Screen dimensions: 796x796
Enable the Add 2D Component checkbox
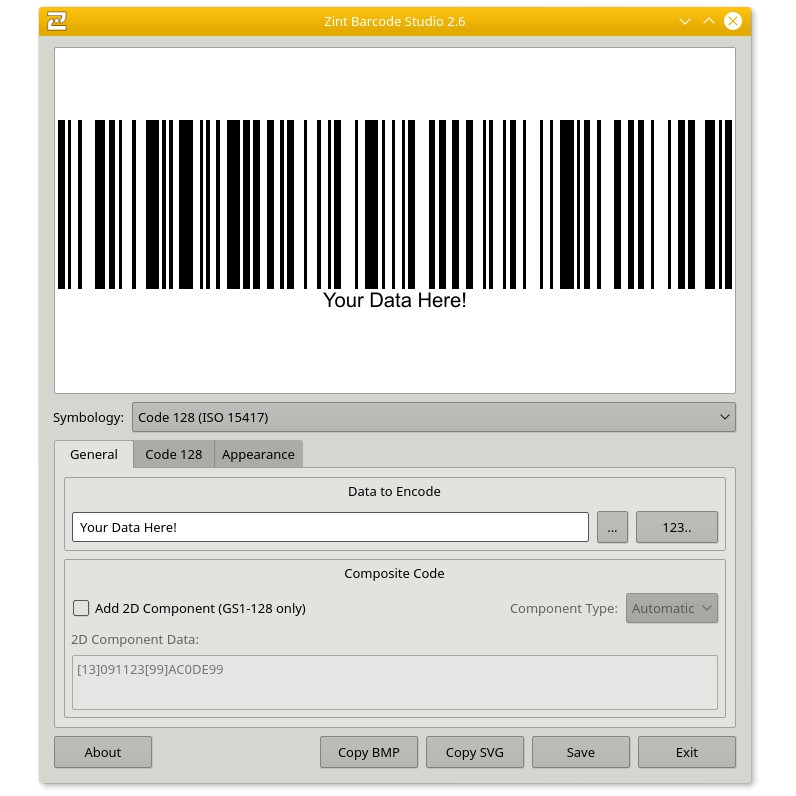point(82,608)
